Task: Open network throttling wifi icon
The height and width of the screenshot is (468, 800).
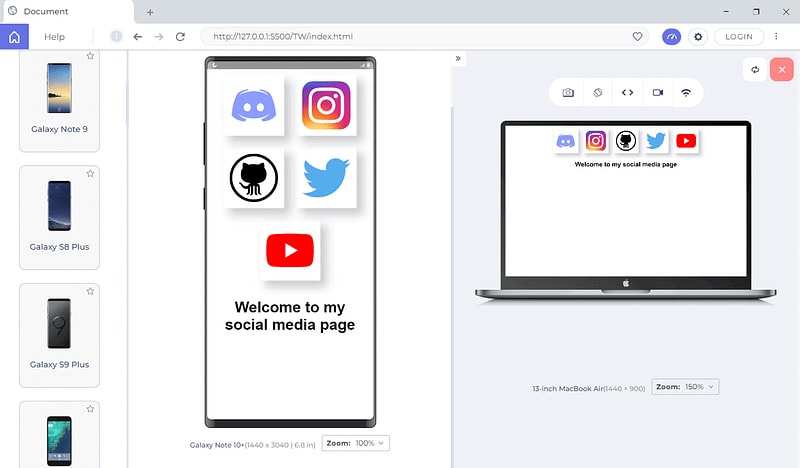Action: pos(686,92)
